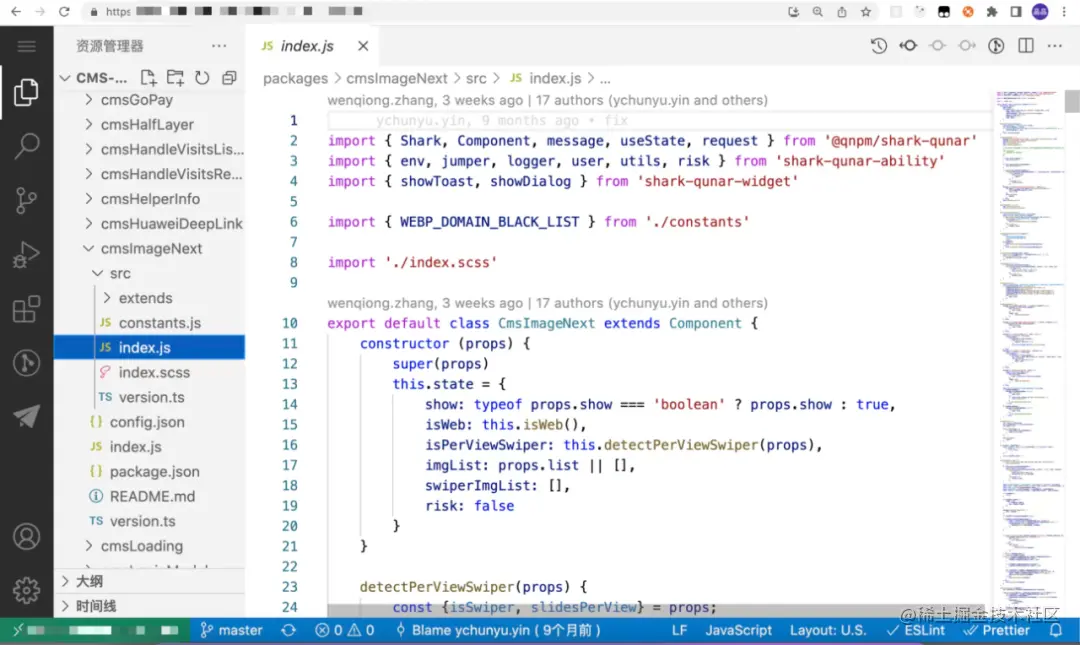Reload the browser page
Viewport: 1080px width, 645px height.
64,12
